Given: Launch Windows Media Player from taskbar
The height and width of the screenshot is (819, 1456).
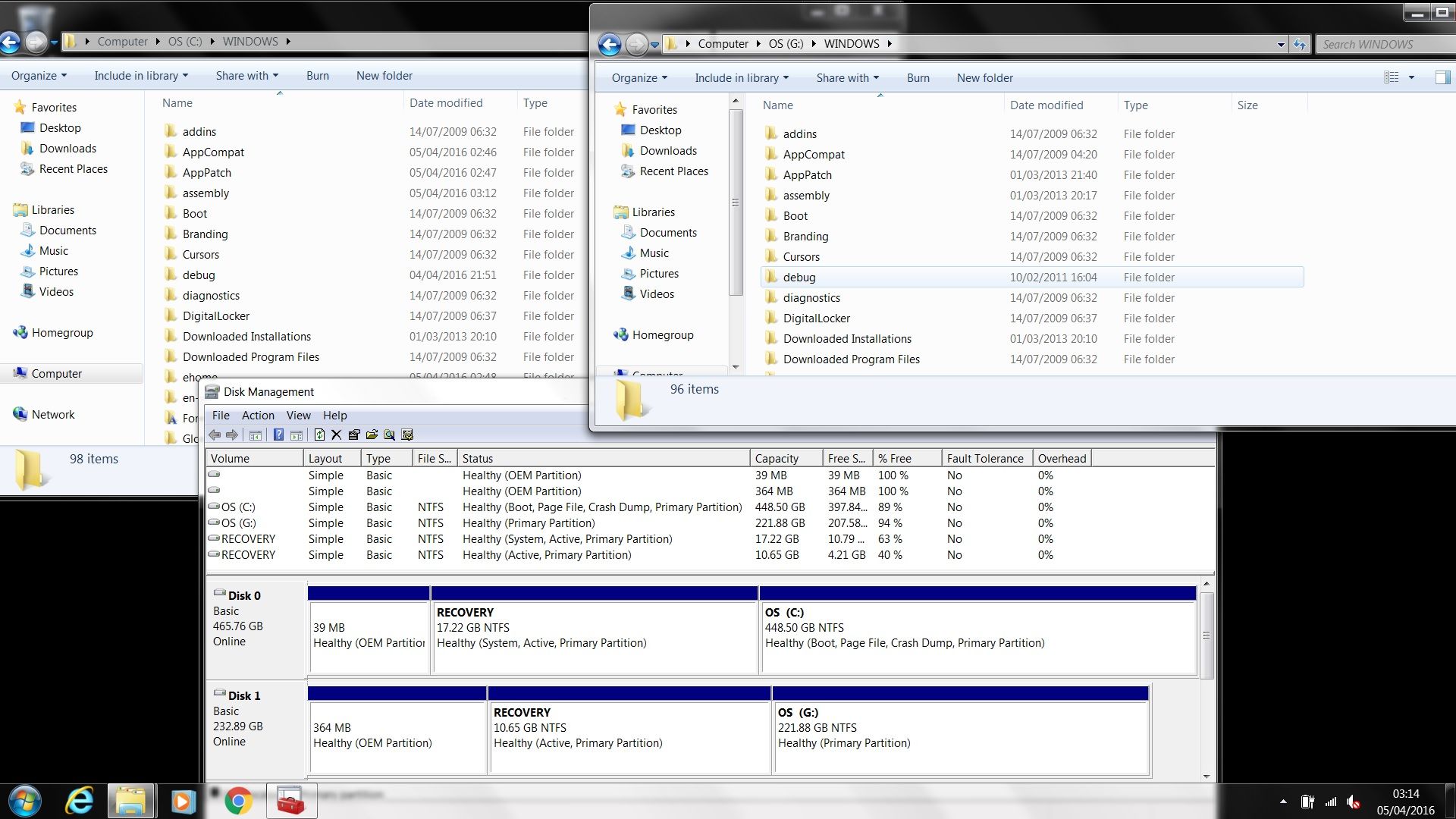Looking at the screenshot, I should click(183, 801).
